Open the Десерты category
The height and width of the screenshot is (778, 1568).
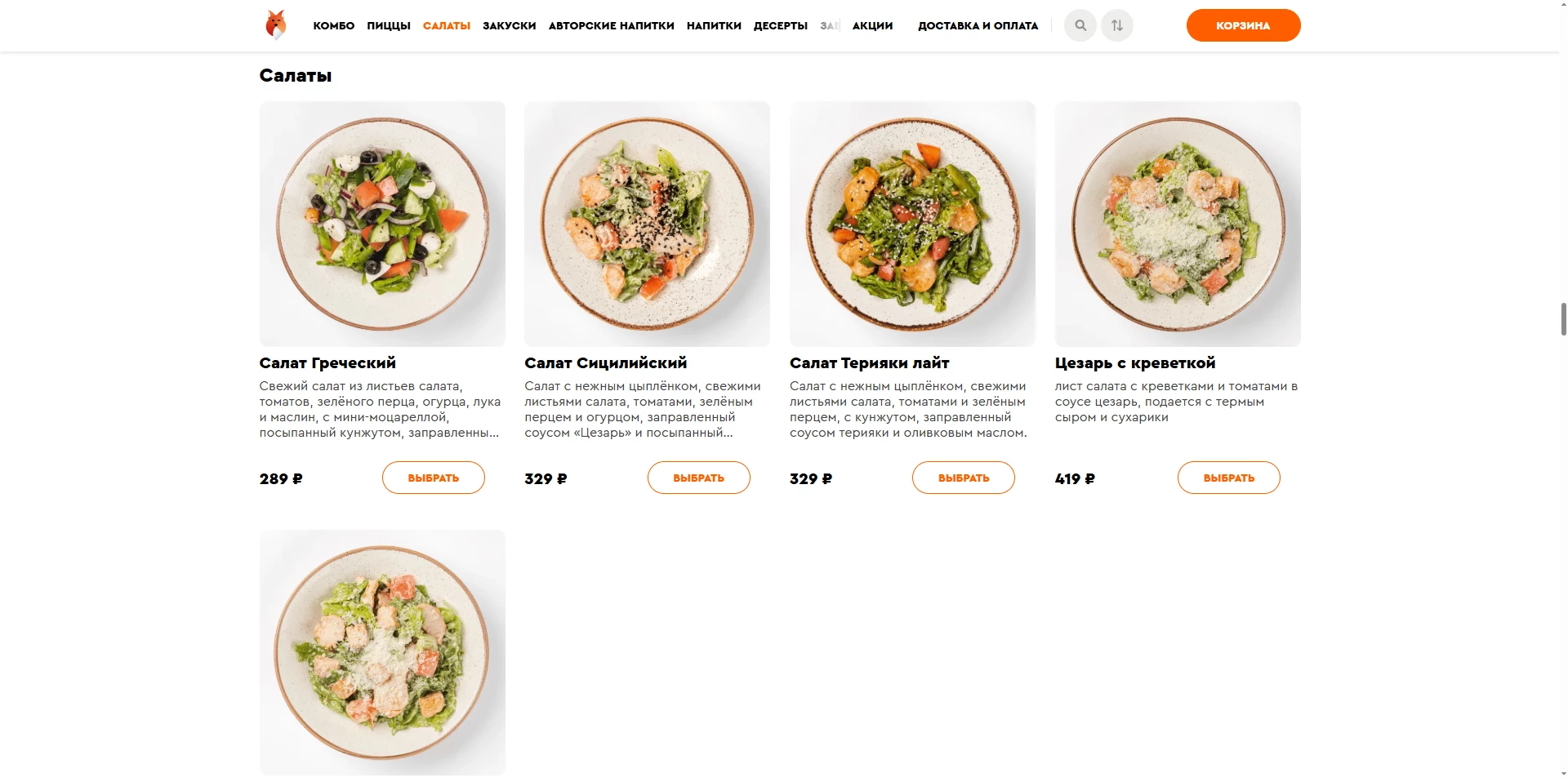pos(781,26)
